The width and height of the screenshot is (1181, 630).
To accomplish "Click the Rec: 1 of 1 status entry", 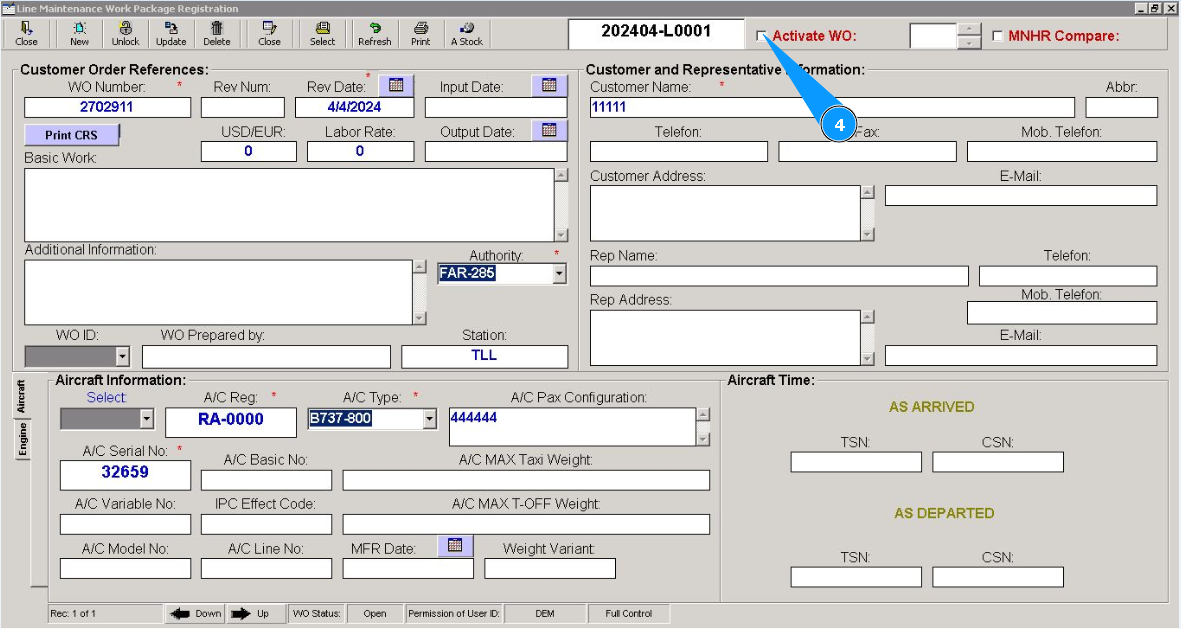I will [x=105, y=614].
